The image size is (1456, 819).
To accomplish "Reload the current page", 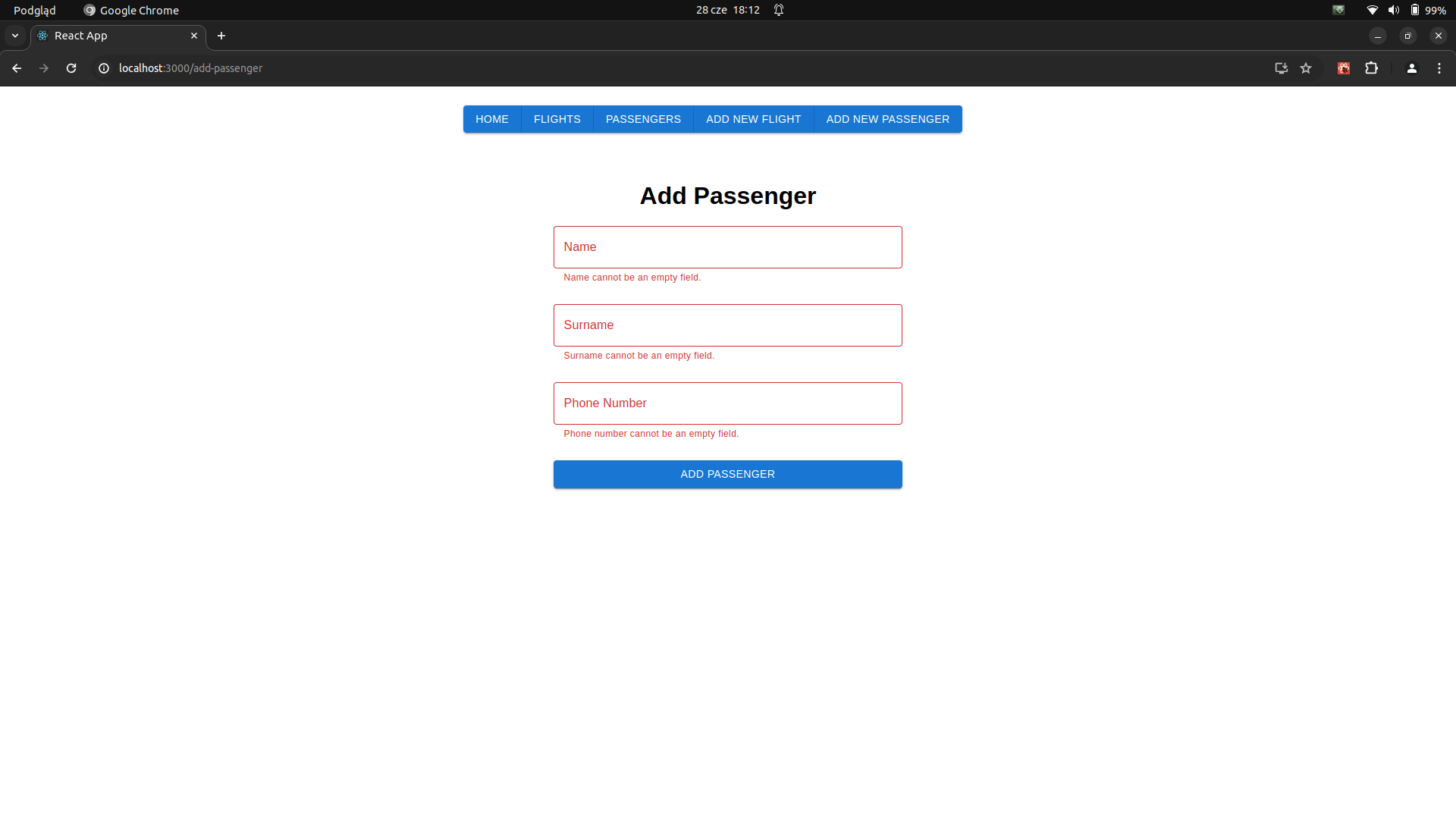I will pyautogui.click(x=71, y=68).
